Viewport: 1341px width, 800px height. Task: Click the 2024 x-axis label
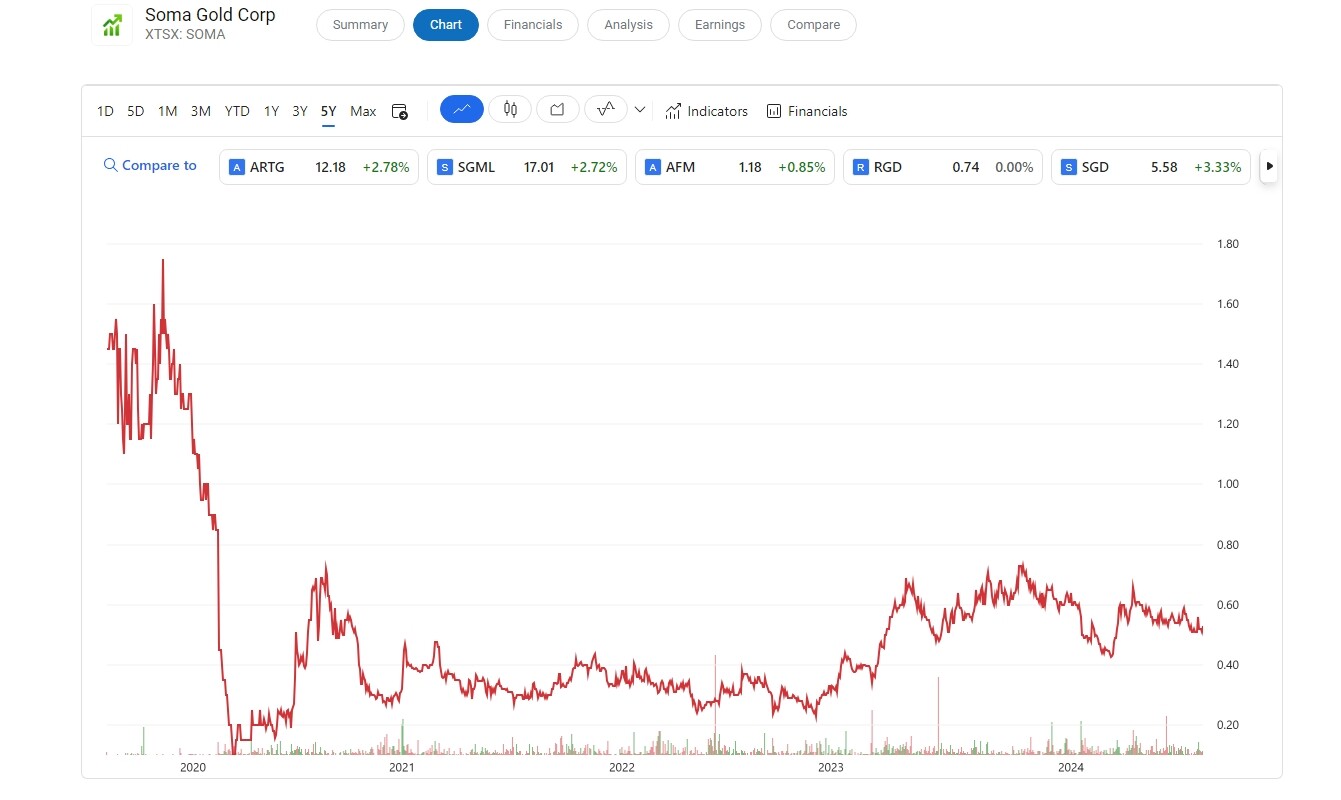coord(1071,767)
